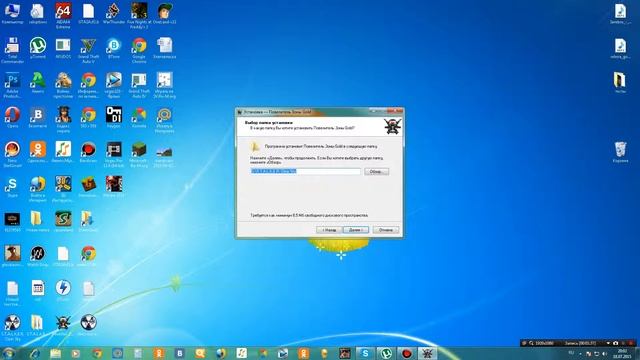
Task: Open Bandicam desktop shortcut
Action: 88,152
